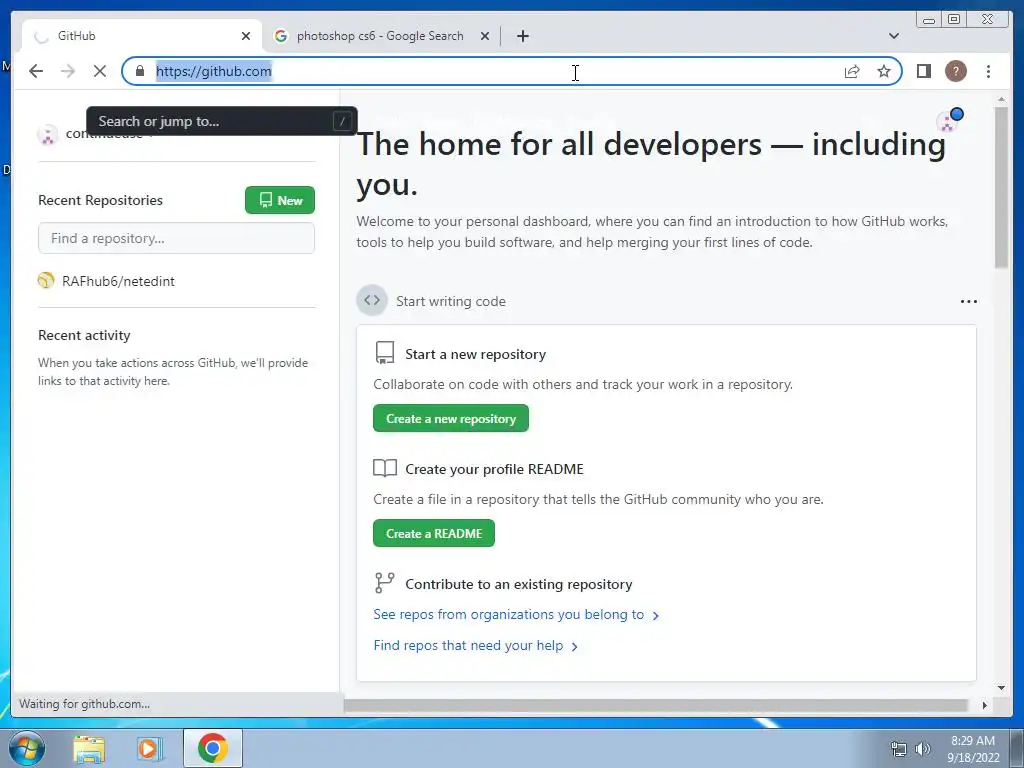Click the horizontal scrollbar at the bottom
Viewport: 1024px width, 768px height.
[x=655, y=705]
